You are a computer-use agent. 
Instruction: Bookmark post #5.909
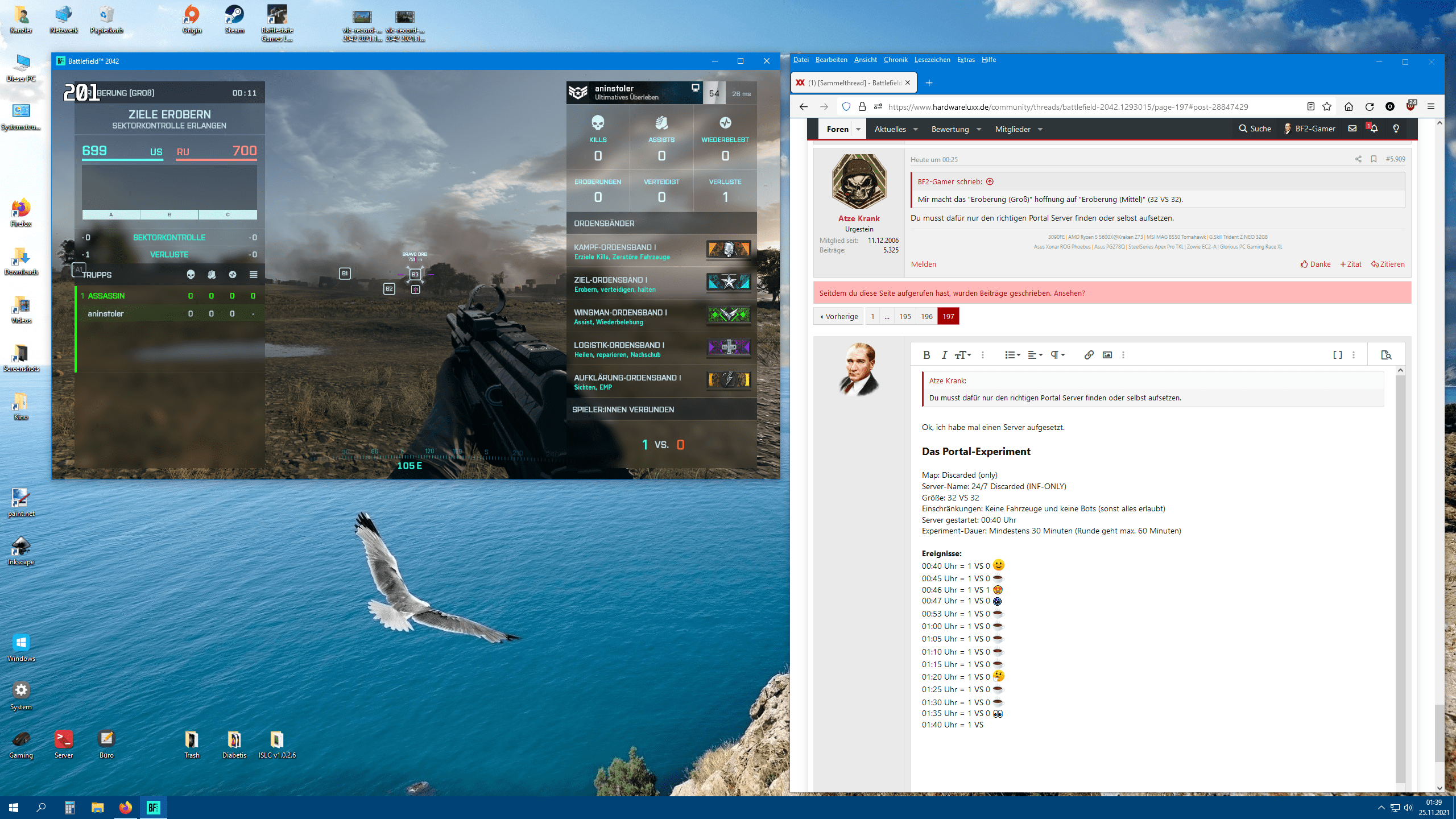[1374, 159]
